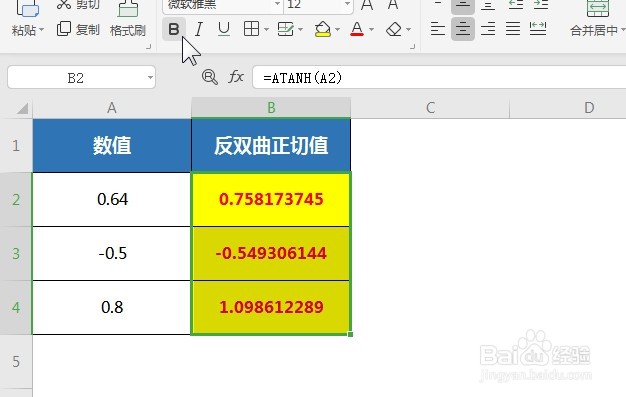Click cell showing 1.098612289

271,307
